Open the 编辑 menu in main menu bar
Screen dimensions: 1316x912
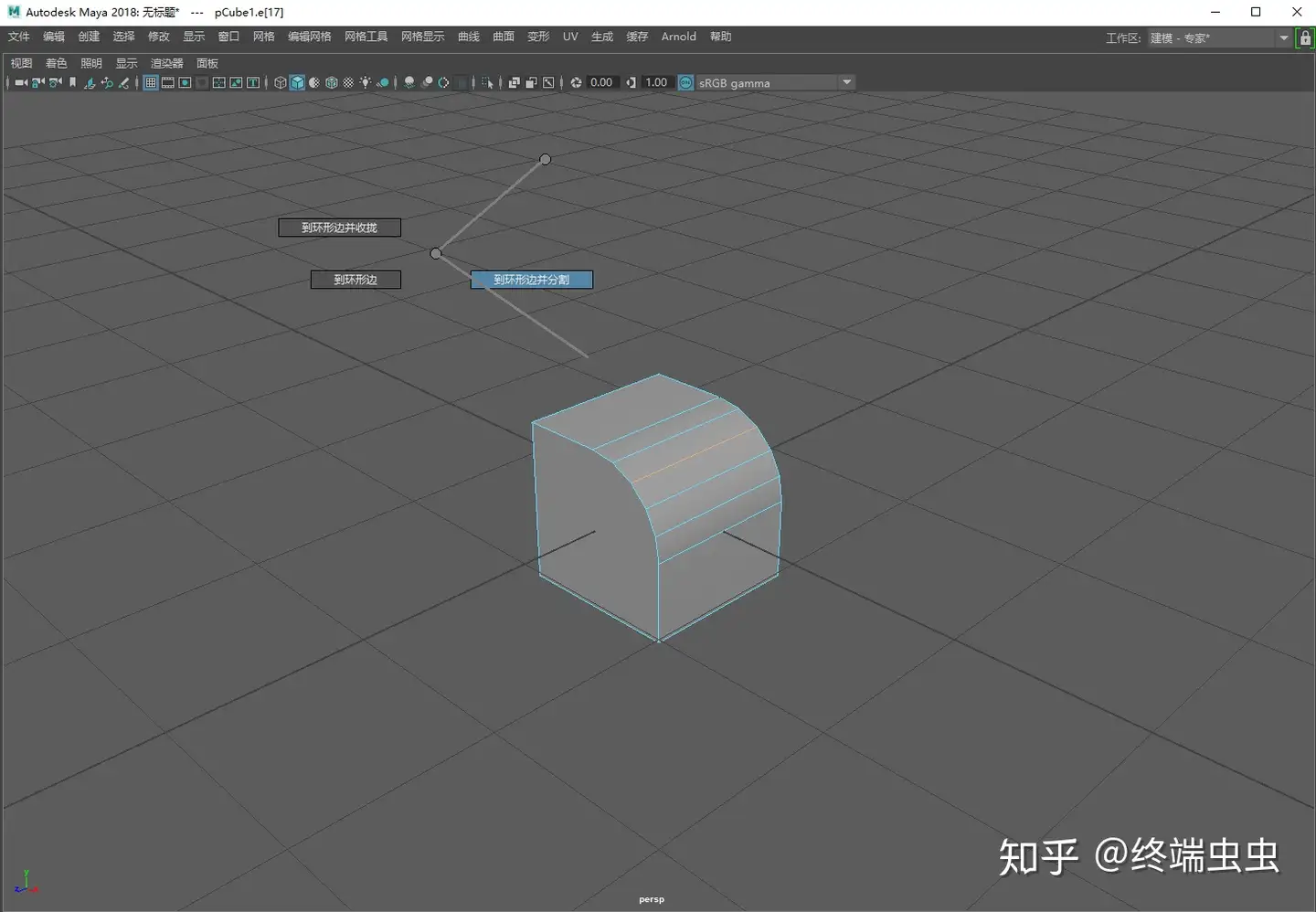54,37
